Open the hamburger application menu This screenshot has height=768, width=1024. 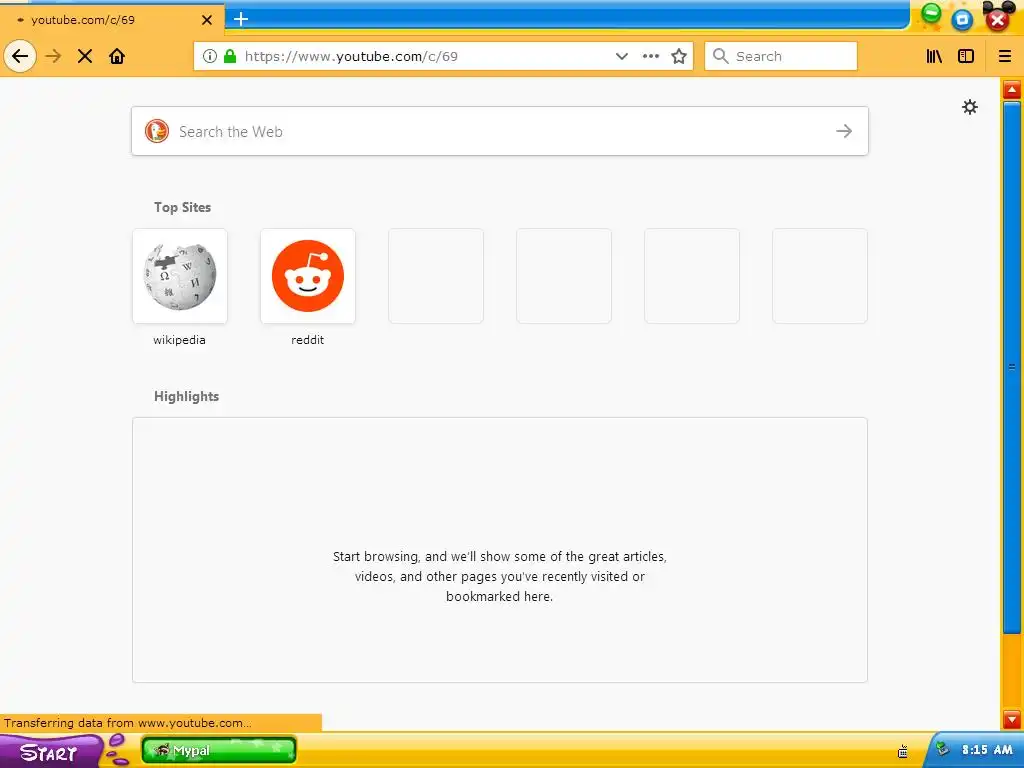pos(1005,56)
